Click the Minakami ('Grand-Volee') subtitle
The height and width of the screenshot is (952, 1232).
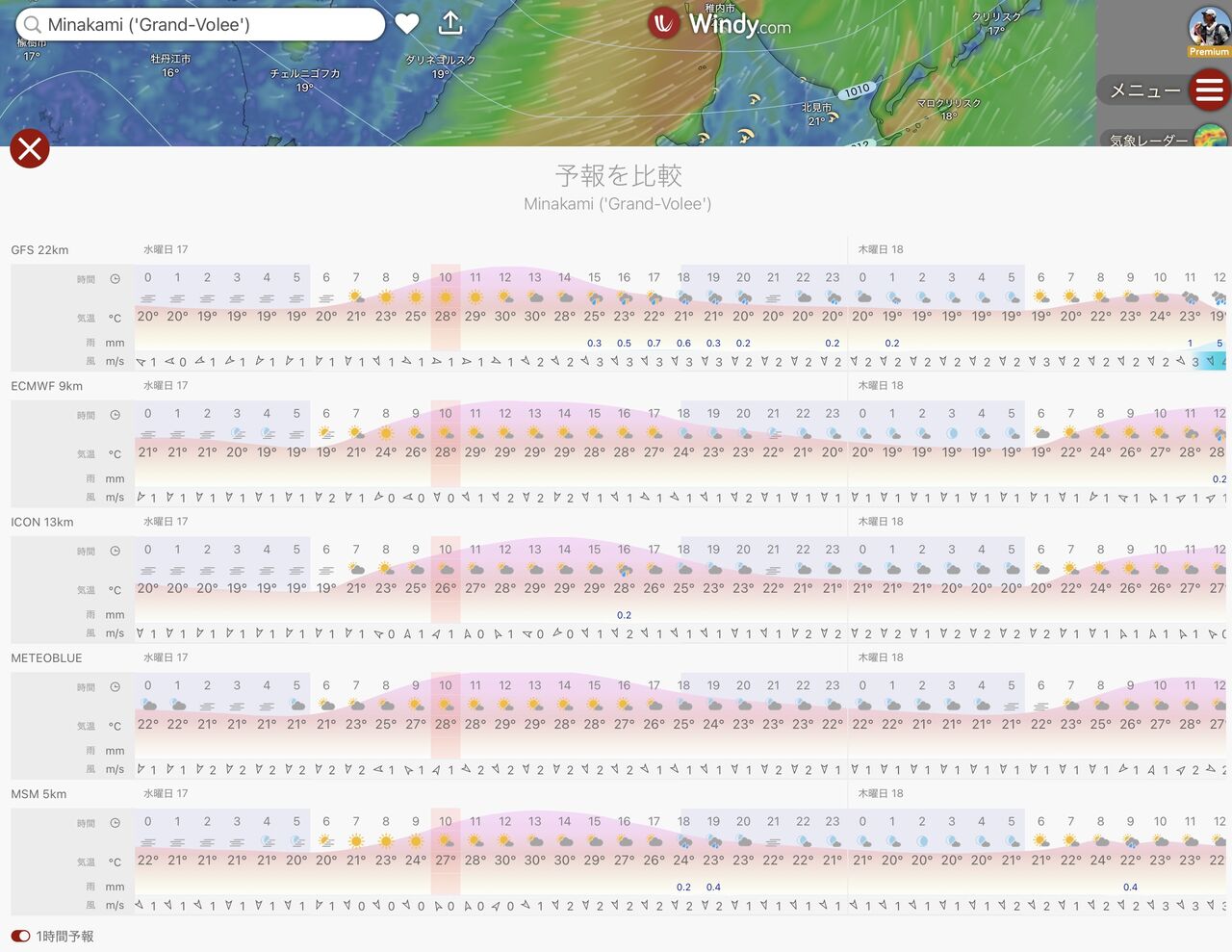pos(617,204)
